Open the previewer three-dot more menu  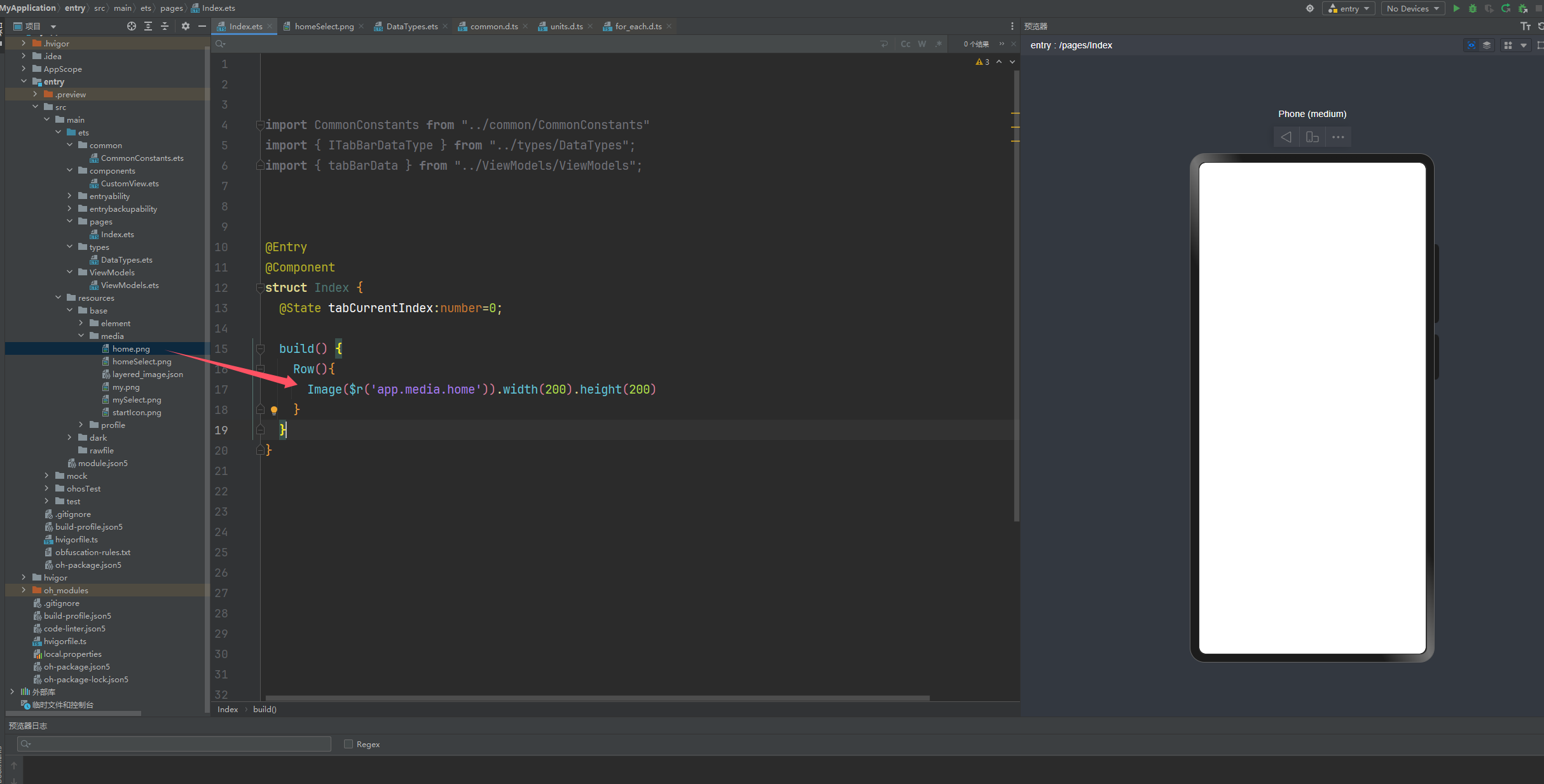coord(1338,137)
